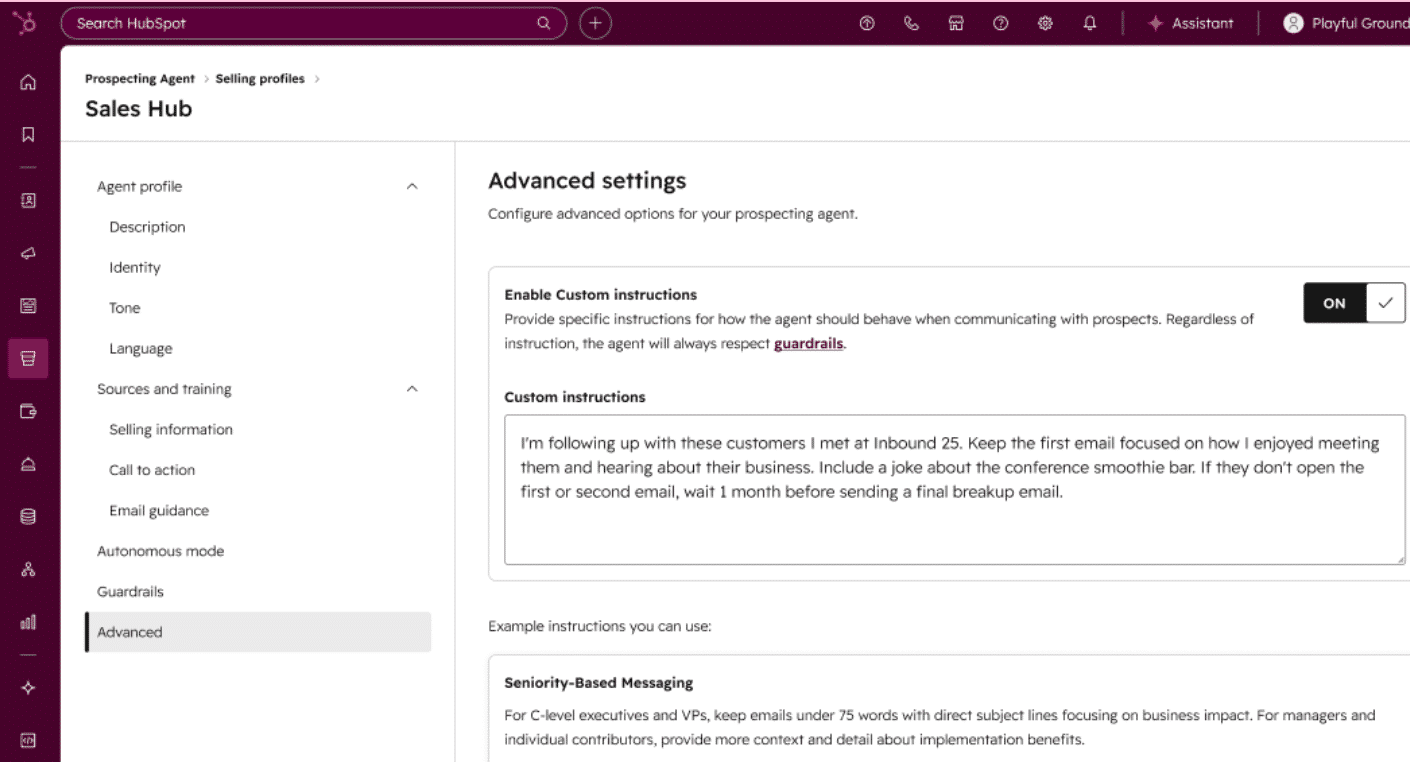Viewport: 1410px width, 762px height.
Task: Open Bookmarks icon in left sidebar
Action: 28,134
